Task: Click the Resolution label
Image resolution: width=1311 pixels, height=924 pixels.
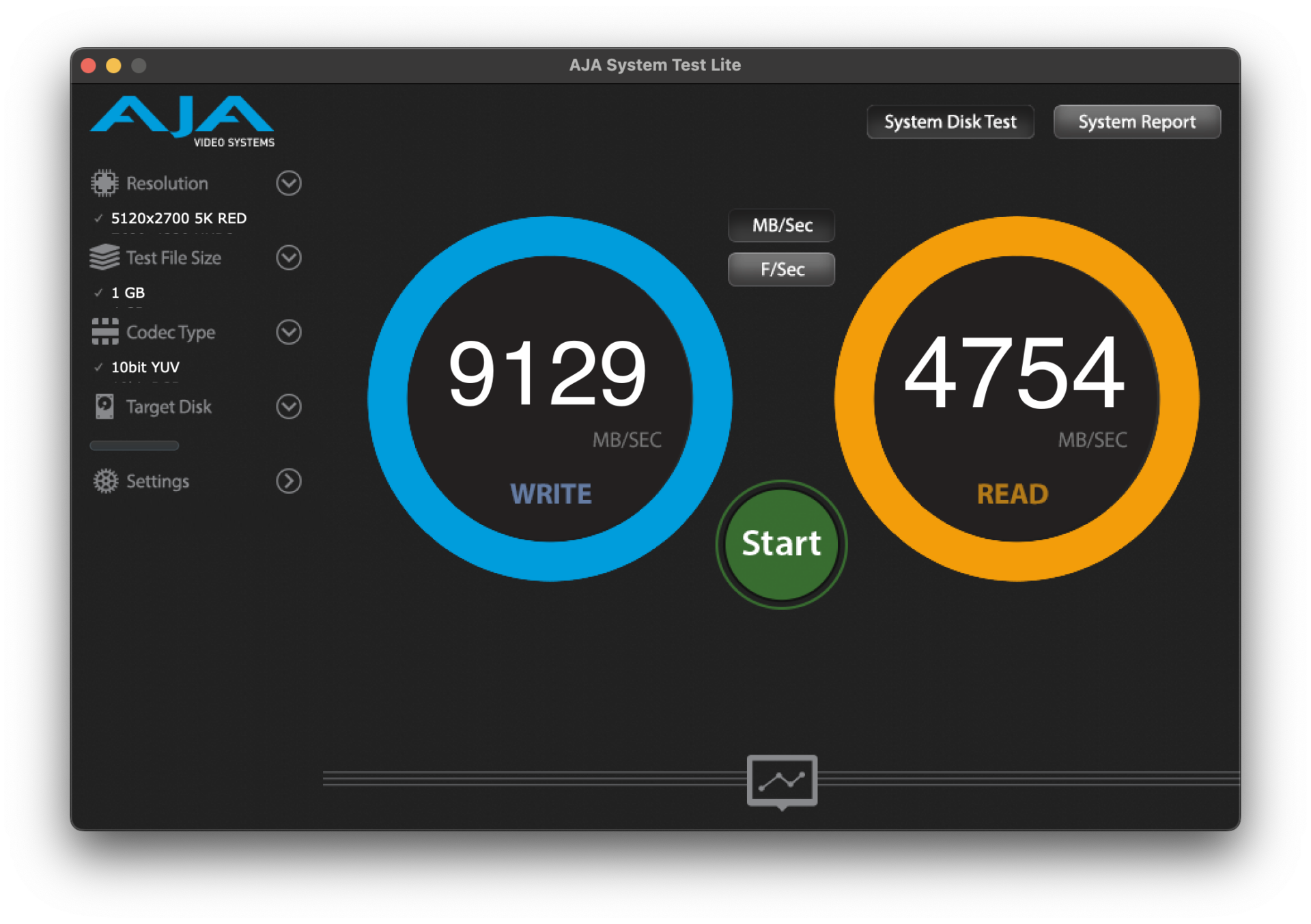Action: coord(167,183)
